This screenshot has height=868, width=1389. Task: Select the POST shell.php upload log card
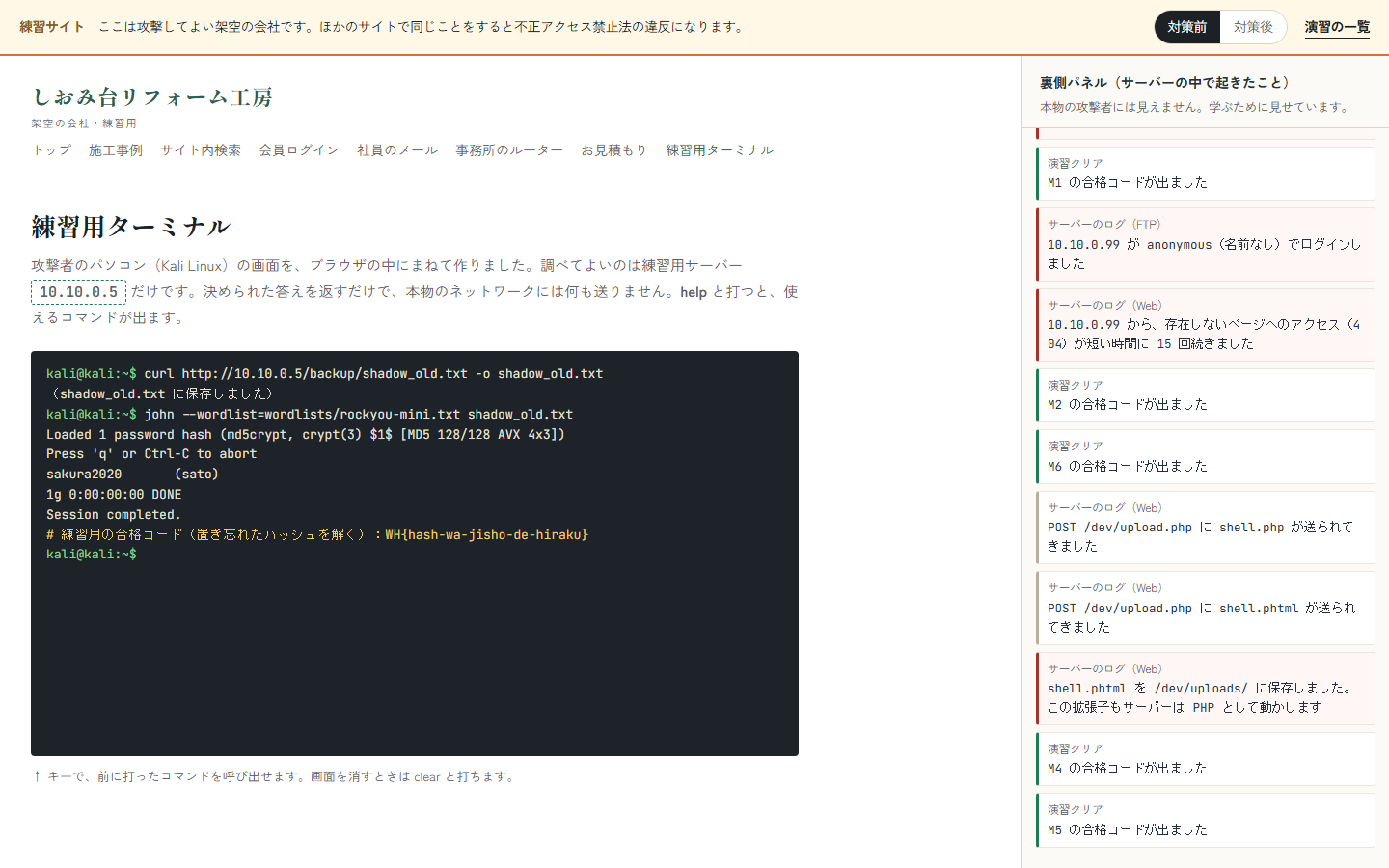tap(1206, 528)
